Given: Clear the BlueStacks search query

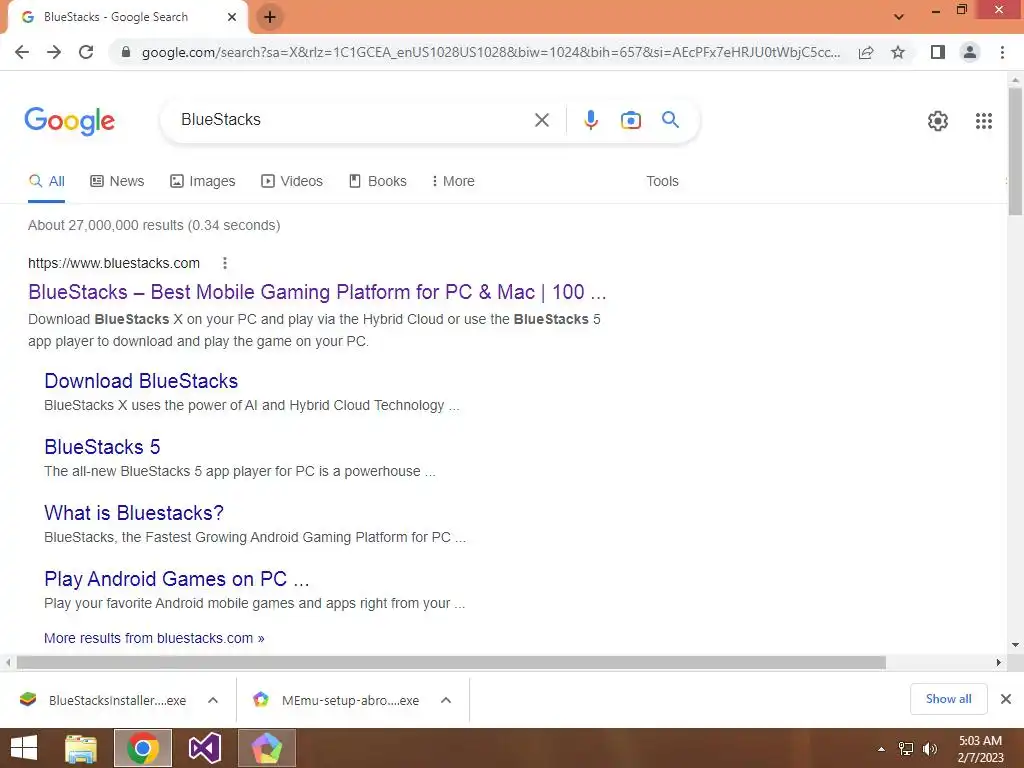Looking at the screenshot, I should pos(541,120).
